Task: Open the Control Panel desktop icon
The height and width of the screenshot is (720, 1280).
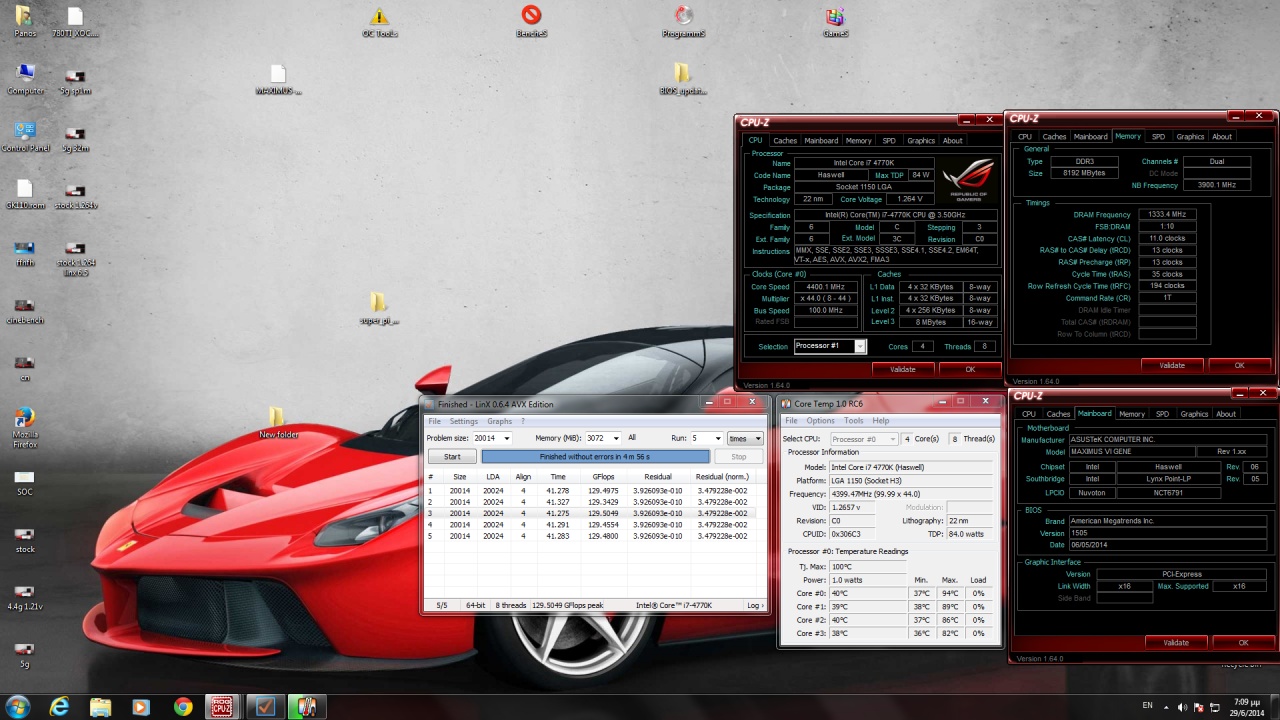Action: pyautogui.click(x=25, y=137)
